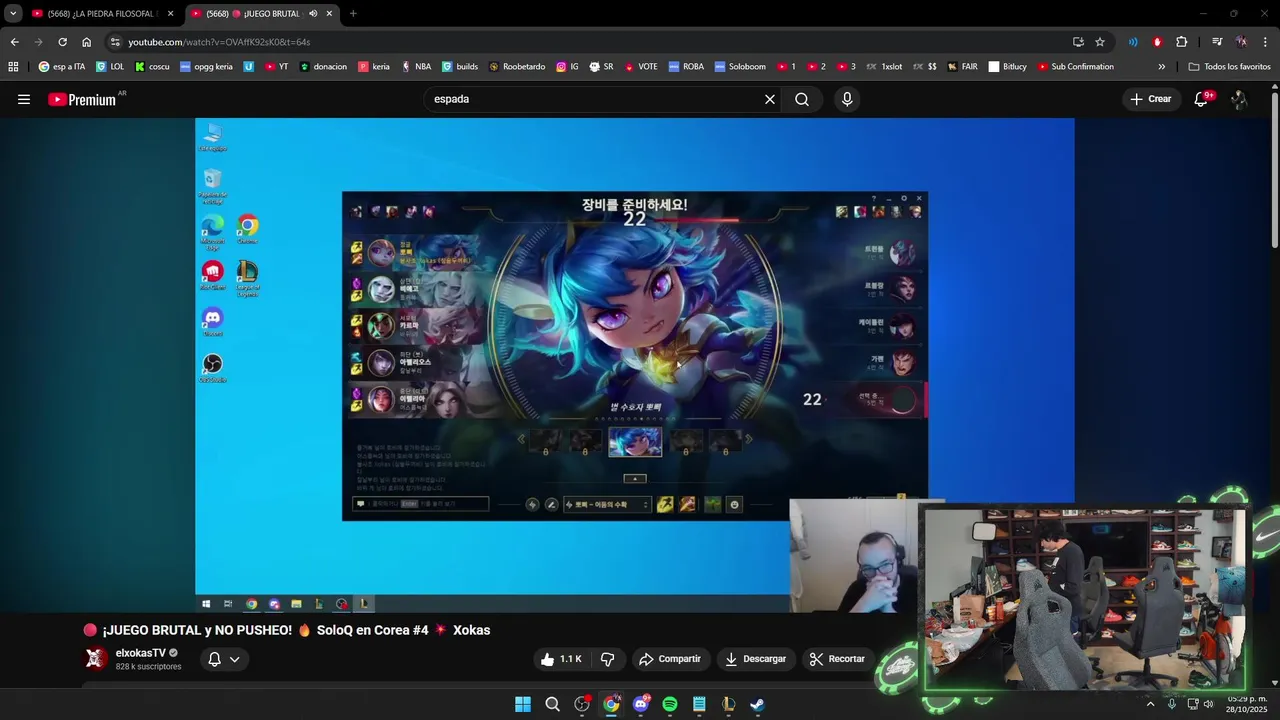
Task: View site information for youtube.com
Action: [115, 42]
